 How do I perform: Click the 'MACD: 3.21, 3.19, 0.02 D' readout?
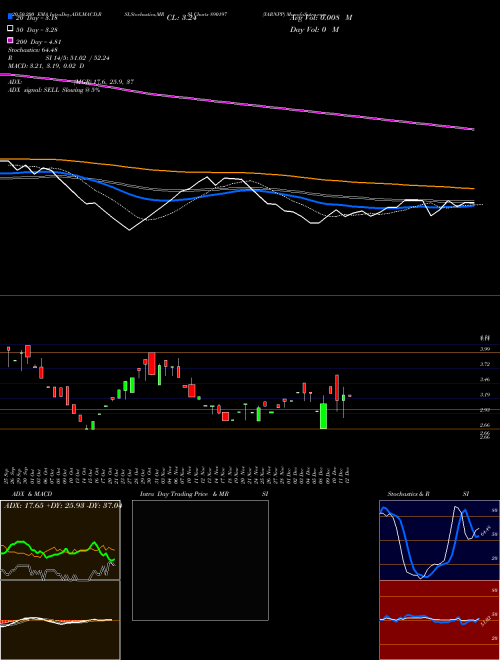(46, 66)
